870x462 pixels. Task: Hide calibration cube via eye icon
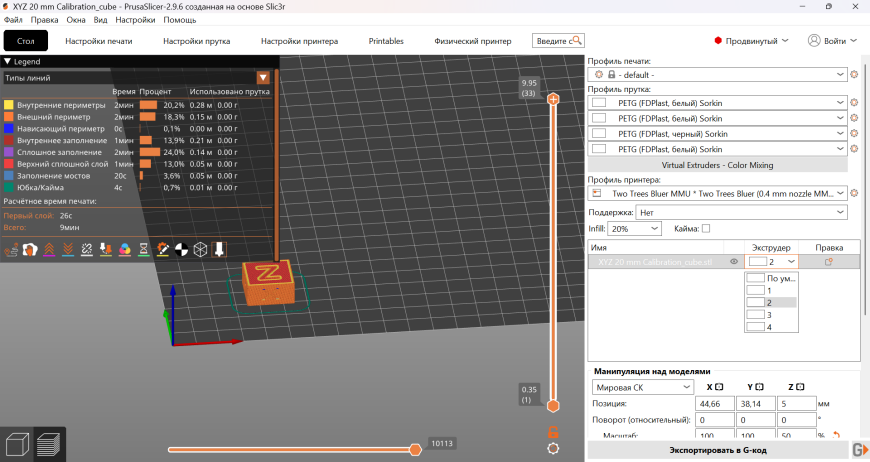(x=734, y=262)
